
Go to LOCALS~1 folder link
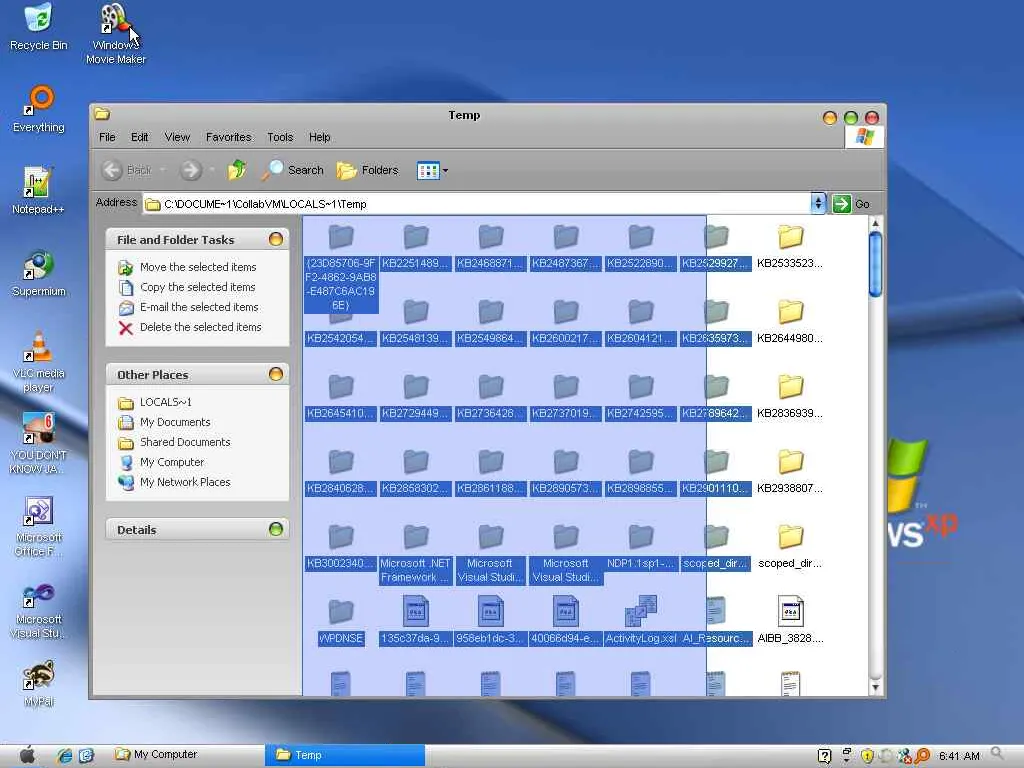(155, 402)
